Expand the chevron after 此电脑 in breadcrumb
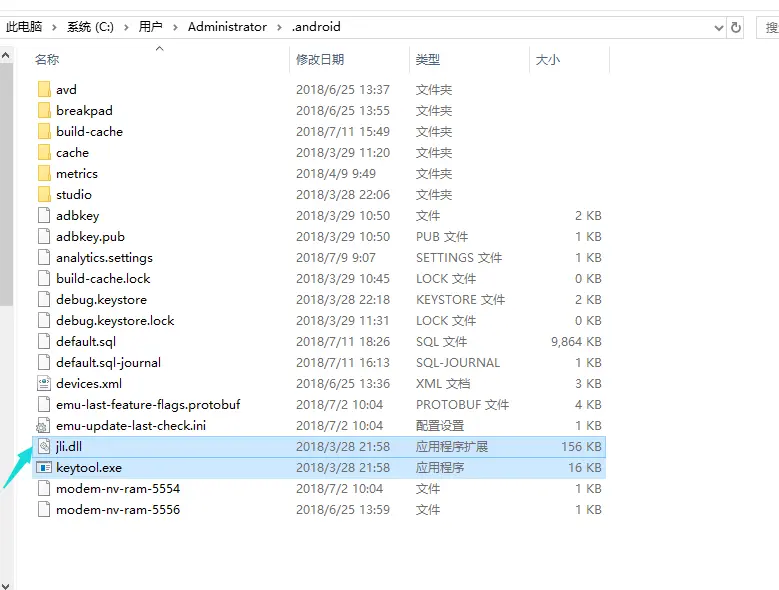The height and width of the screenshot is (590, 779). pos(55,27)
